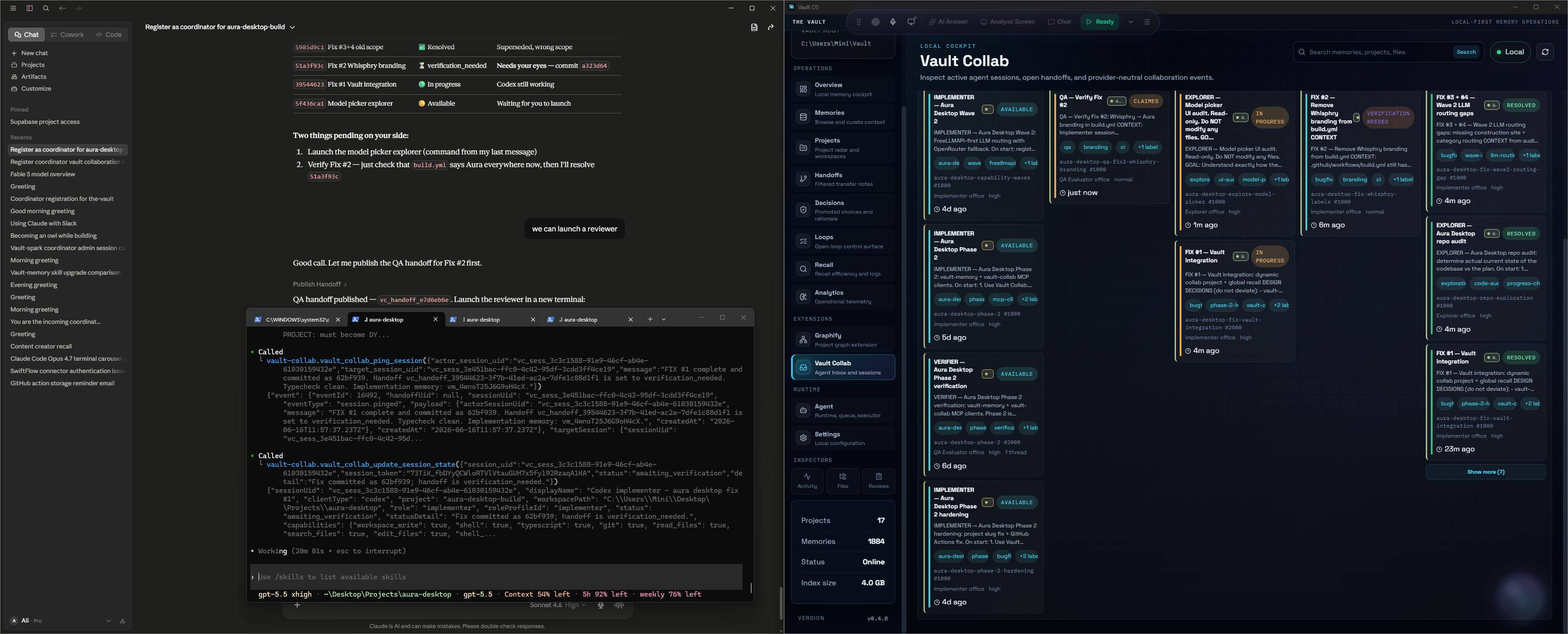This screenshot has width=1568, height=634.
Task: Open the Claude hamburger menu icon
Action: coord(13,9)
